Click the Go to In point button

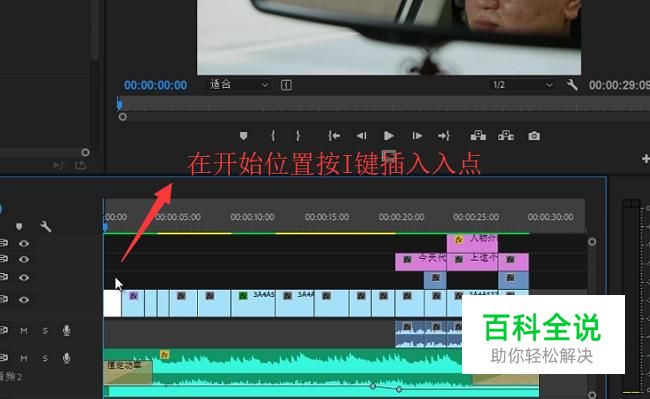coord(334,135)
